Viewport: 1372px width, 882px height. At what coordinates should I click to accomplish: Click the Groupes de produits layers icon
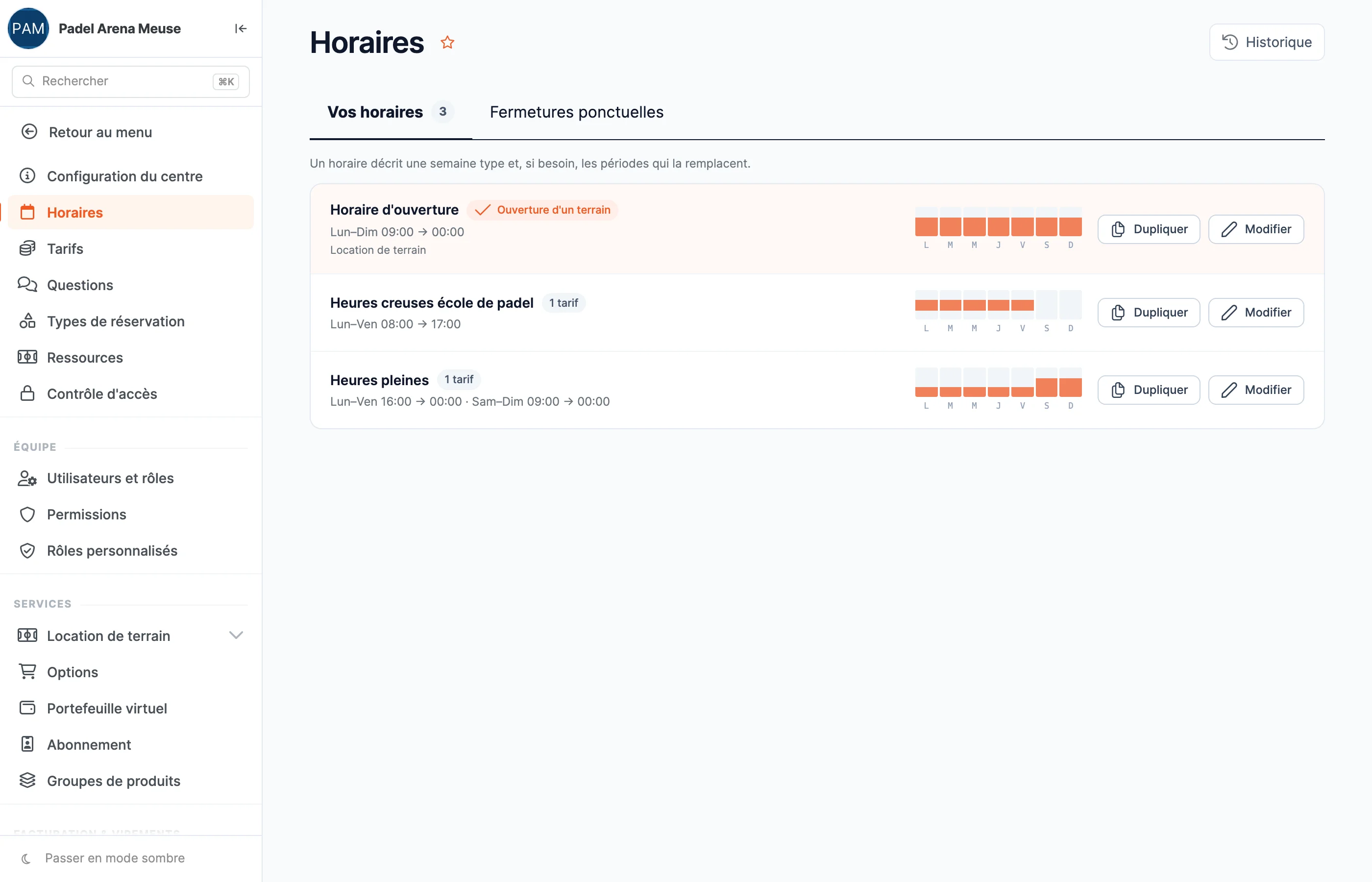(x=27, y=780)
